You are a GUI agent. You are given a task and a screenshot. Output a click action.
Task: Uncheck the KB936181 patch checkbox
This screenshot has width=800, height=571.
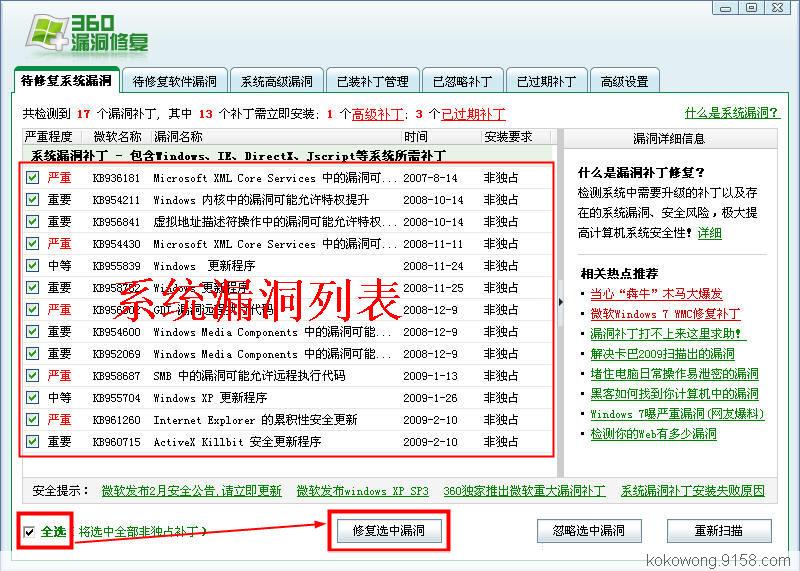coord(33,178)
